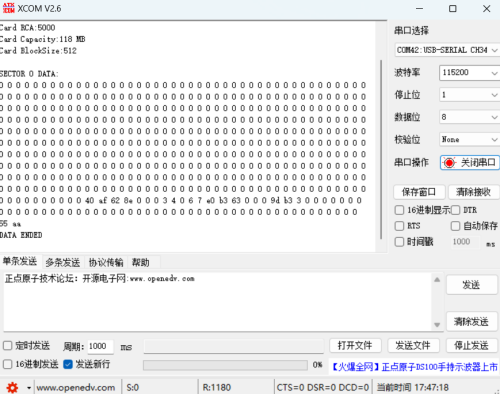Open the DS100 oscilloscope advertisement link
This screenshot has width=500, height=394.
pyautogui.click(x=414, y=367)
